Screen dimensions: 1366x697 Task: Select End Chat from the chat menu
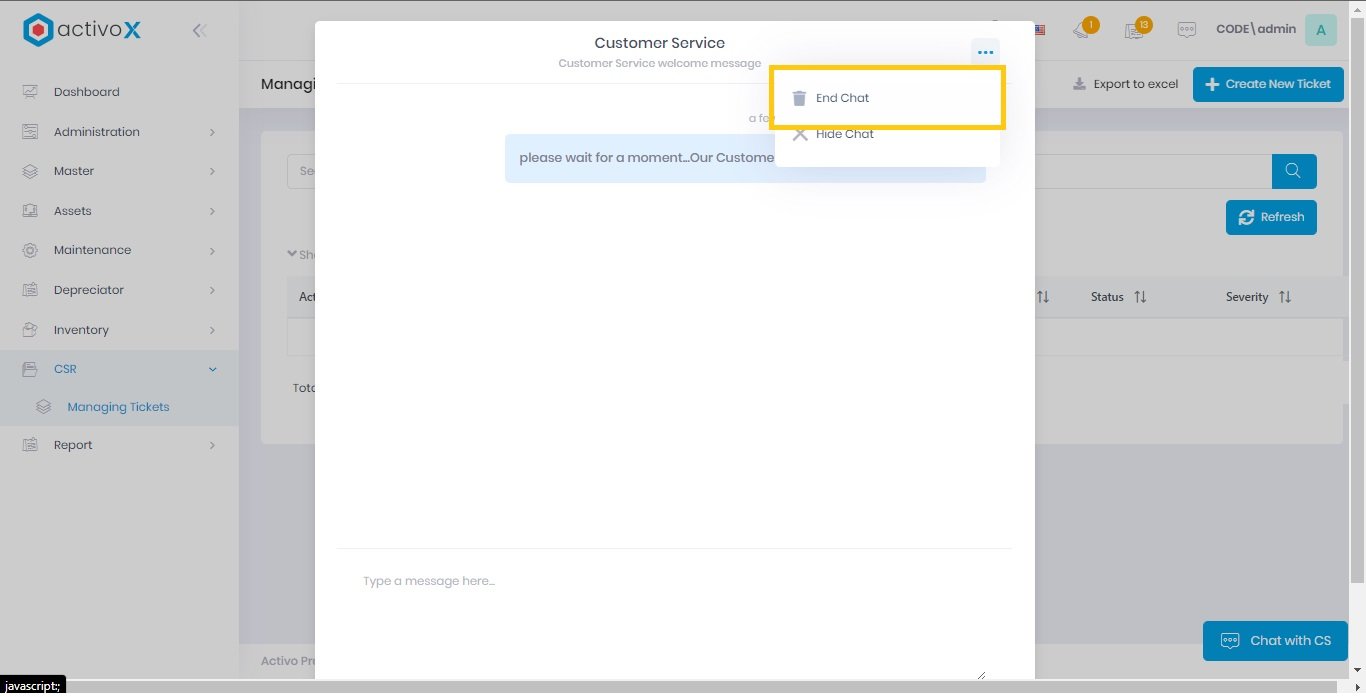(842, 98)
